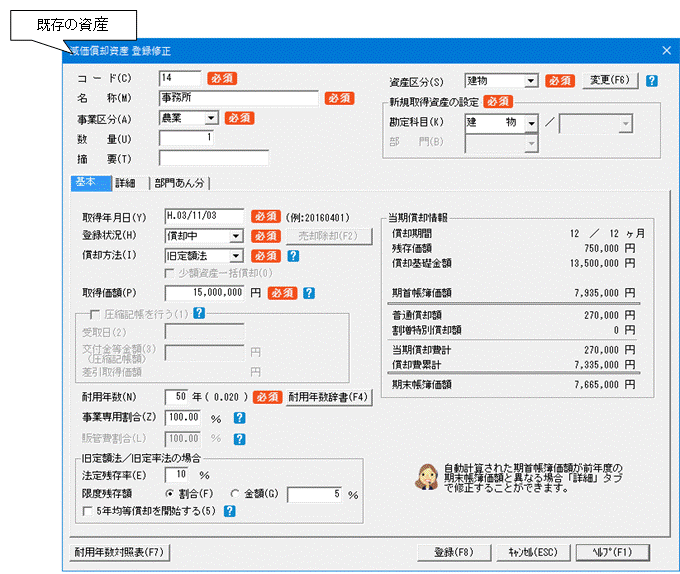Screen dimensions: 680x574
Task: Click 売却除却(F2) button
Action: tap(328, 236)
